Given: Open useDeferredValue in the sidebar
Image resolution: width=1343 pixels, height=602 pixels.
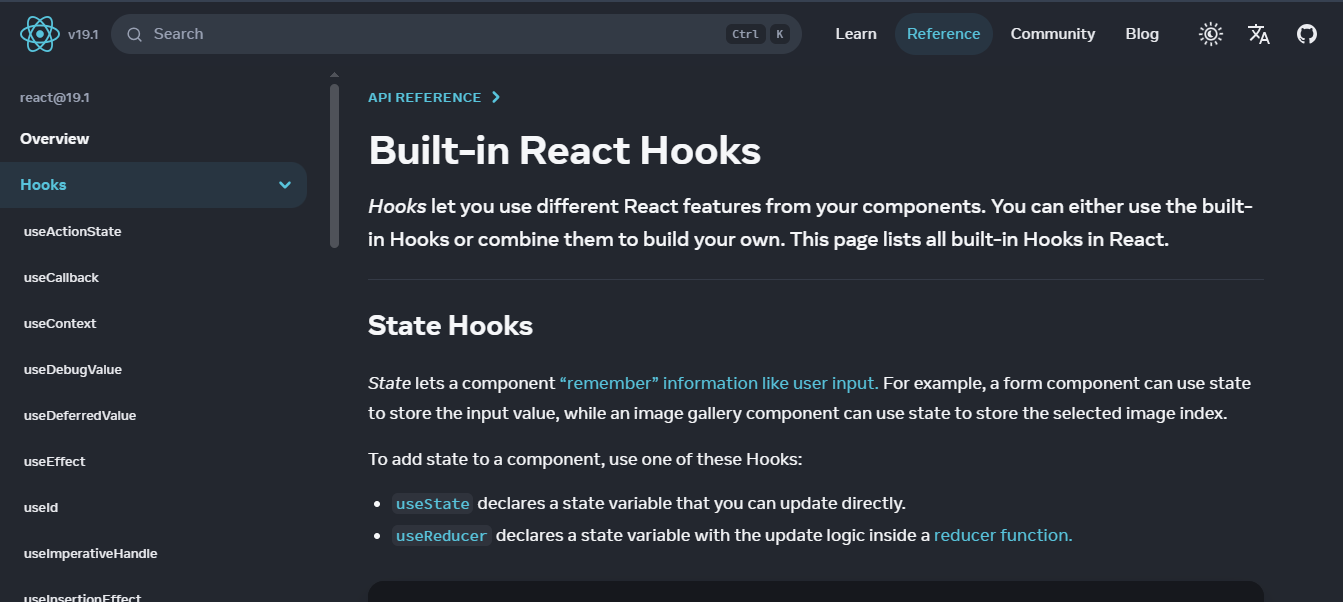Looking at the screenshot, I should [80, 415].
